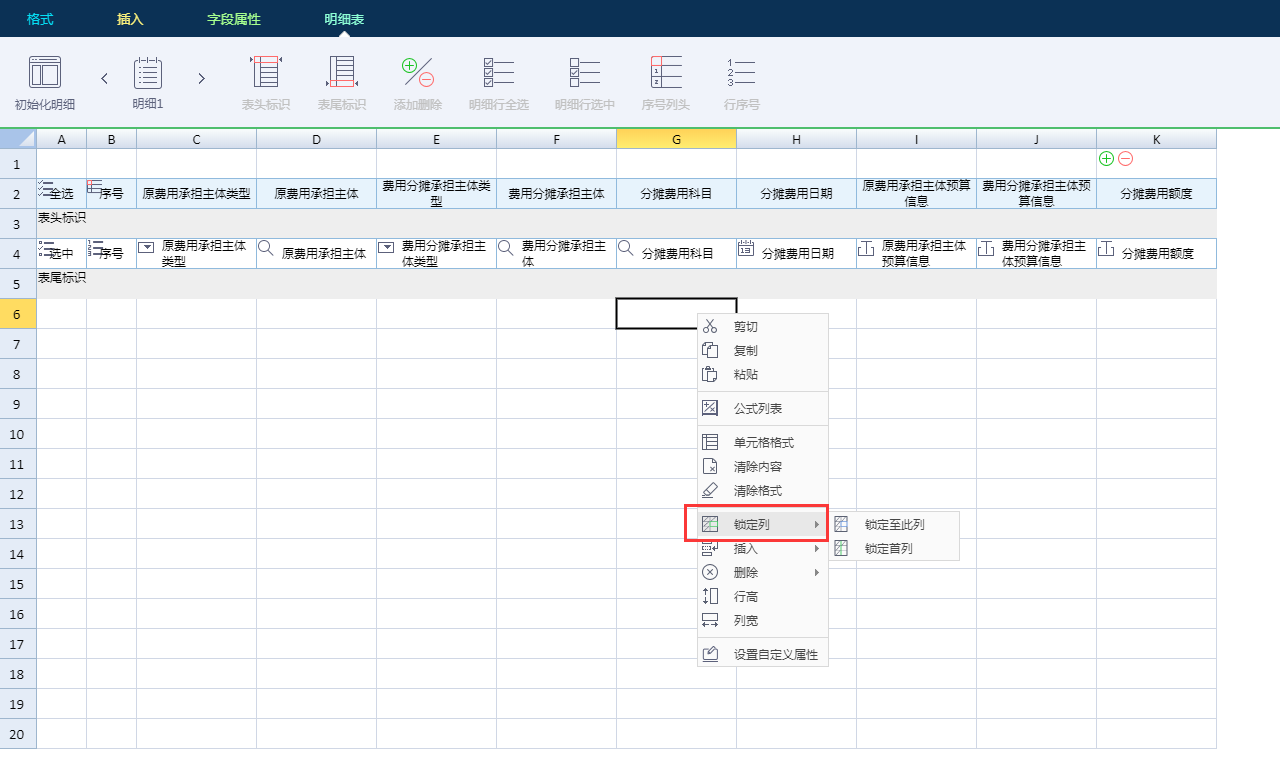The width and height of the screenshot is (1280, 778).
Task: Choose 单元格格式 from the context menu
Action: (763, 443)
